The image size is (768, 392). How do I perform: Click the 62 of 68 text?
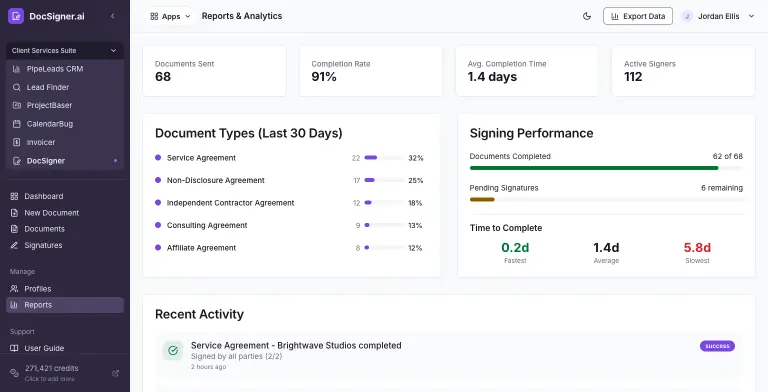(x=728, y=156)
